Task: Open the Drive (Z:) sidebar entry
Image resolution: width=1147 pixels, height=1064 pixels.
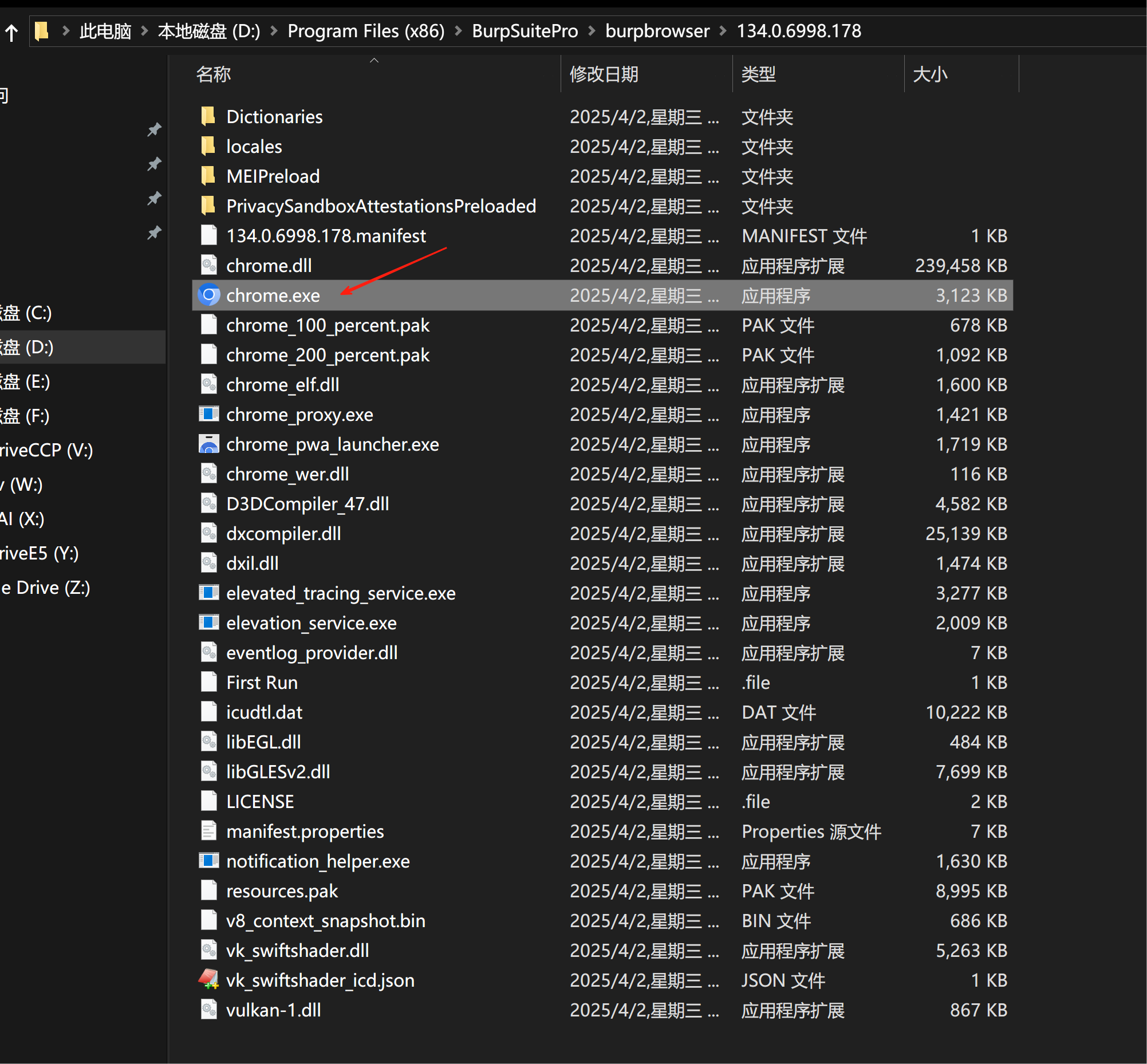Action: pyautogui.click(x=46, y=588)
